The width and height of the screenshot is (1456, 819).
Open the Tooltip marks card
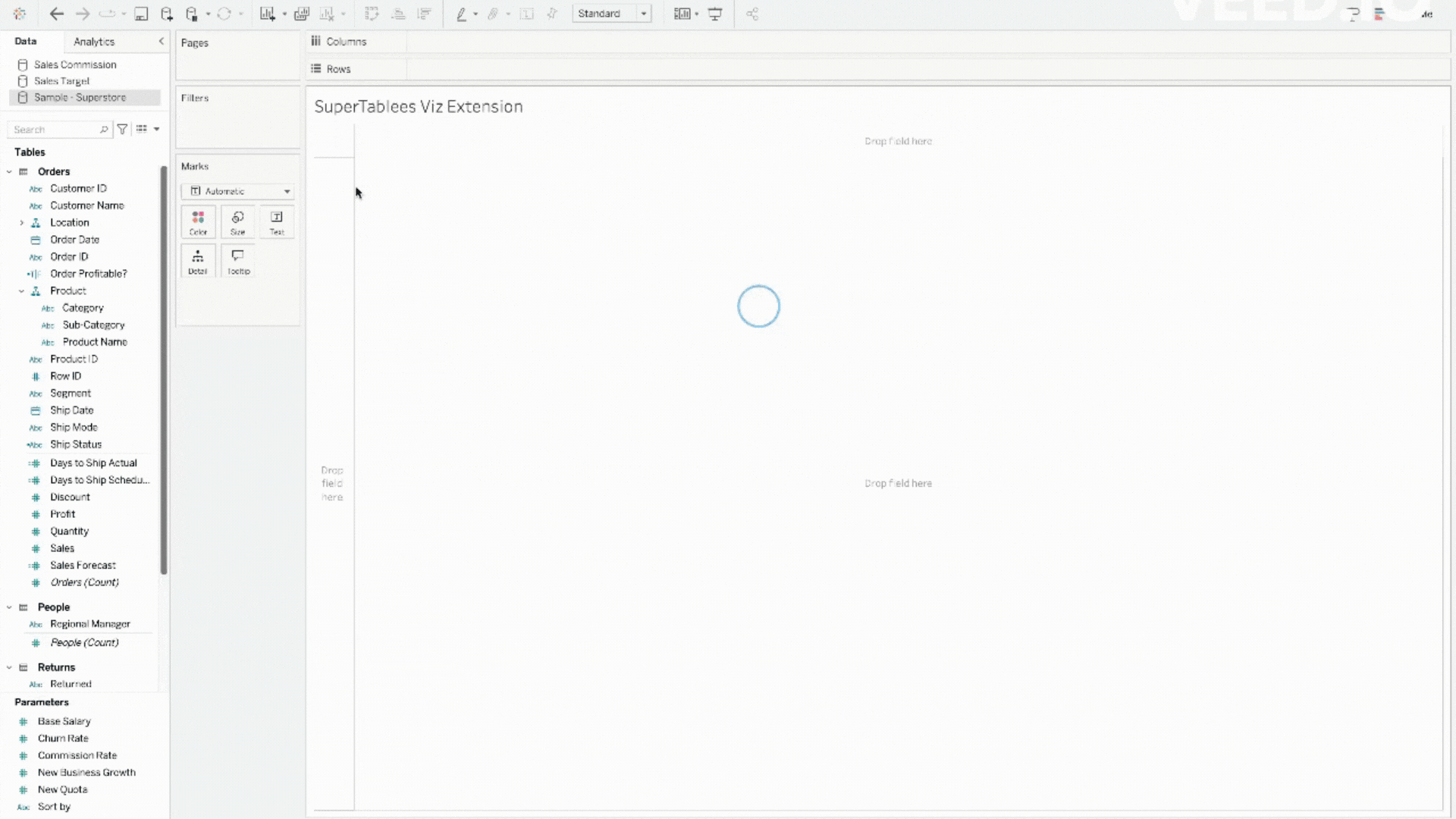coord(238,261)
